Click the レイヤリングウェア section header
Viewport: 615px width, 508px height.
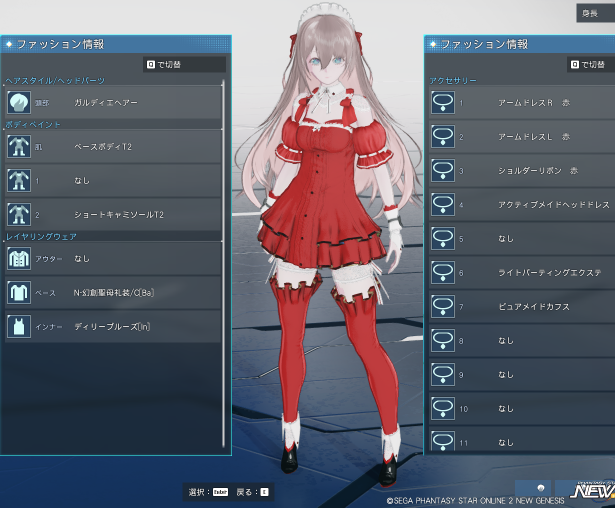coord(42,237)
